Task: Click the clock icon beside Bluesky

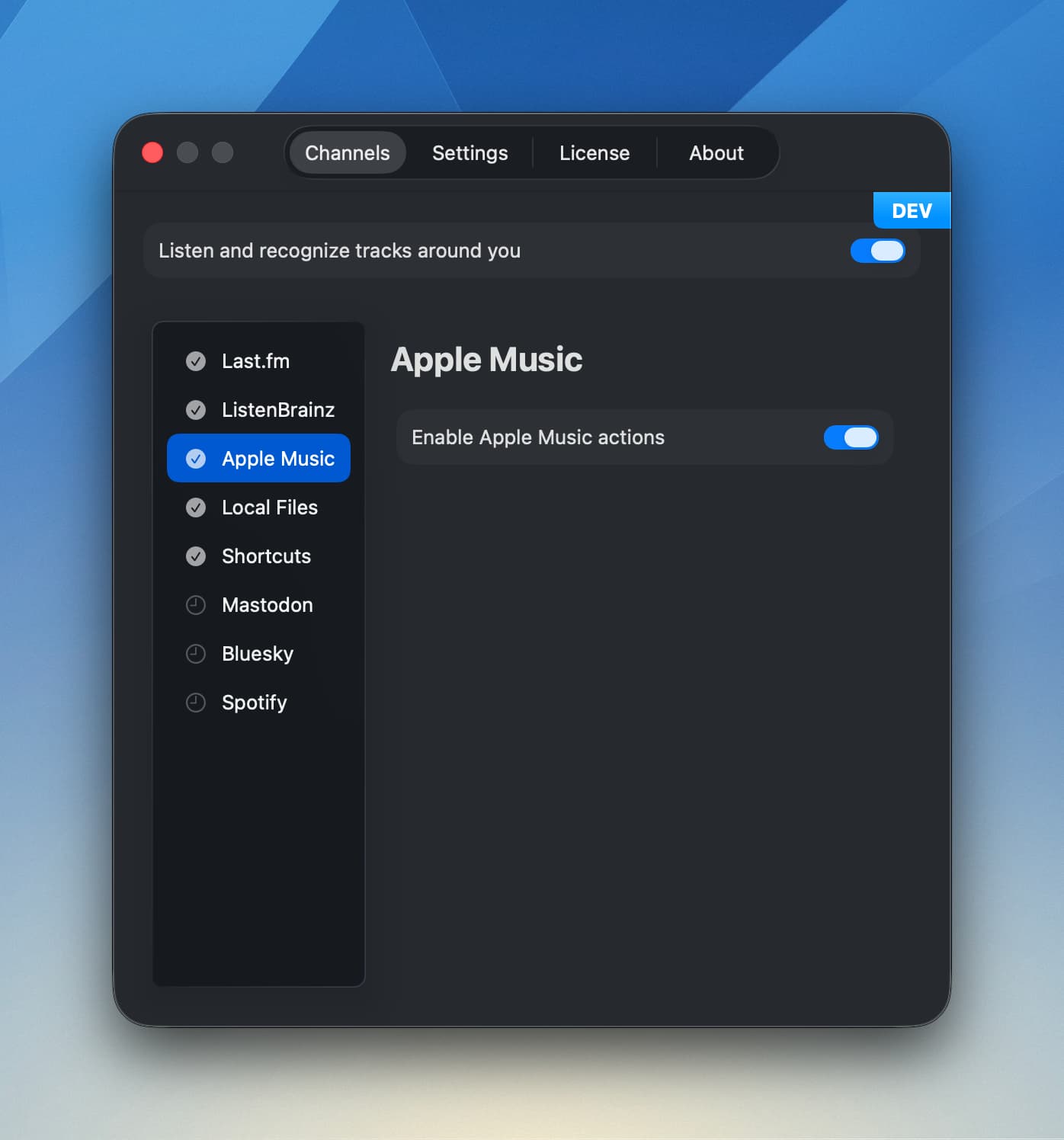Action: pyautogui.click(x=196, y=654)
